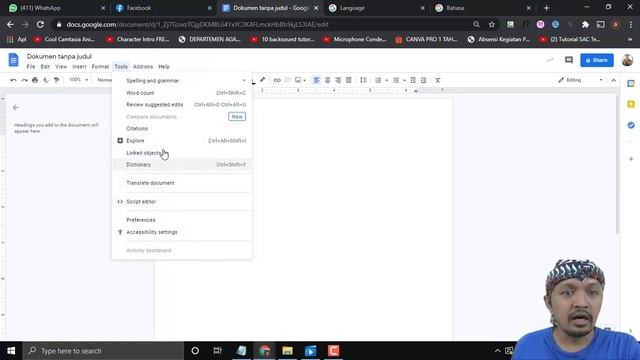Screen dimensions: 640x360
Task: Click the clear formatting icon
Action: pos(438,80)
